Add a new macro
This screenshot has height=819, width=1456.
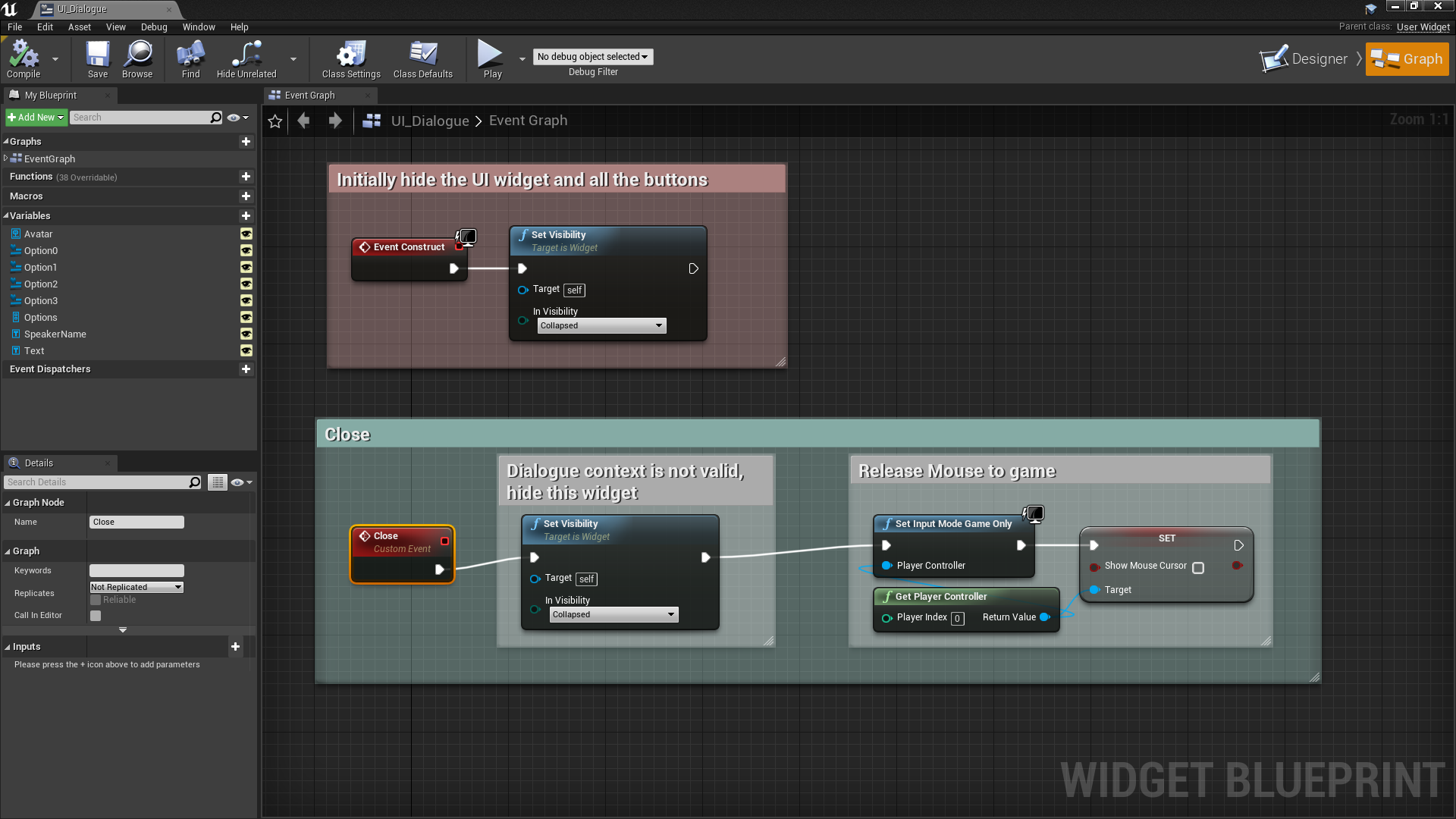click(246, 196)
